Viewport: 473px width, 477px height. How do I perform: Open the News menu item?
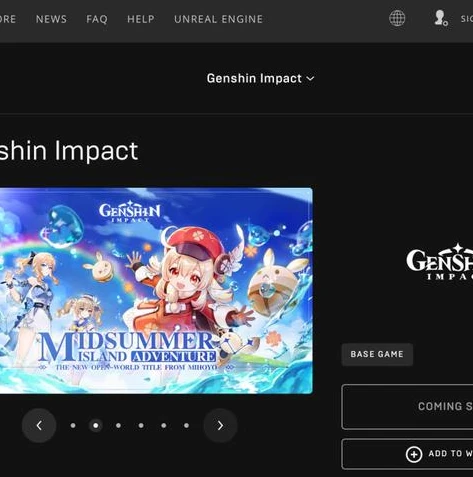coord(51,19)
